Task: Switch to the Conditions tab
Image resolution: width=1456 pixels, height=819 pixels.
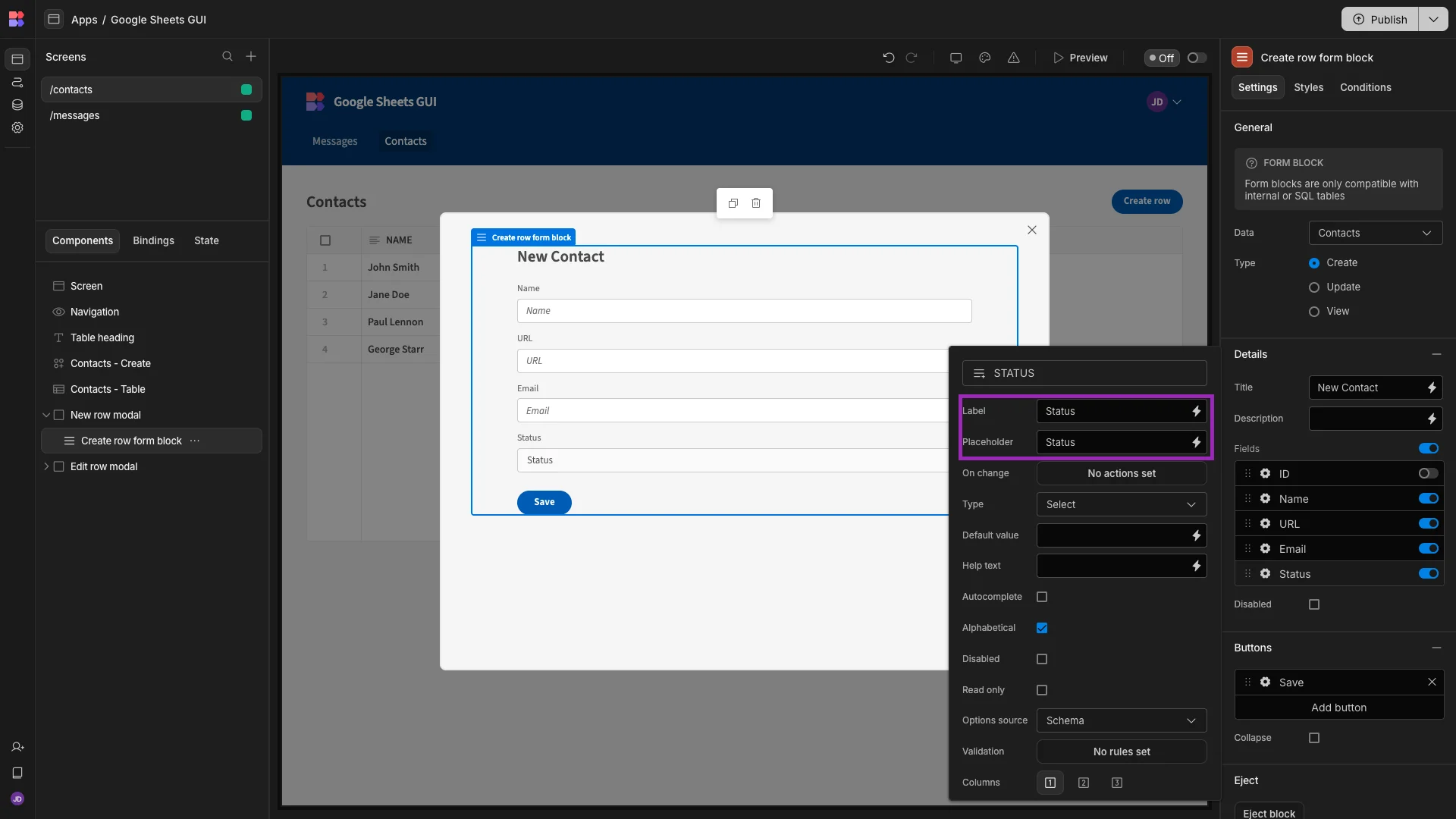Action: [x=1365, y=87]
